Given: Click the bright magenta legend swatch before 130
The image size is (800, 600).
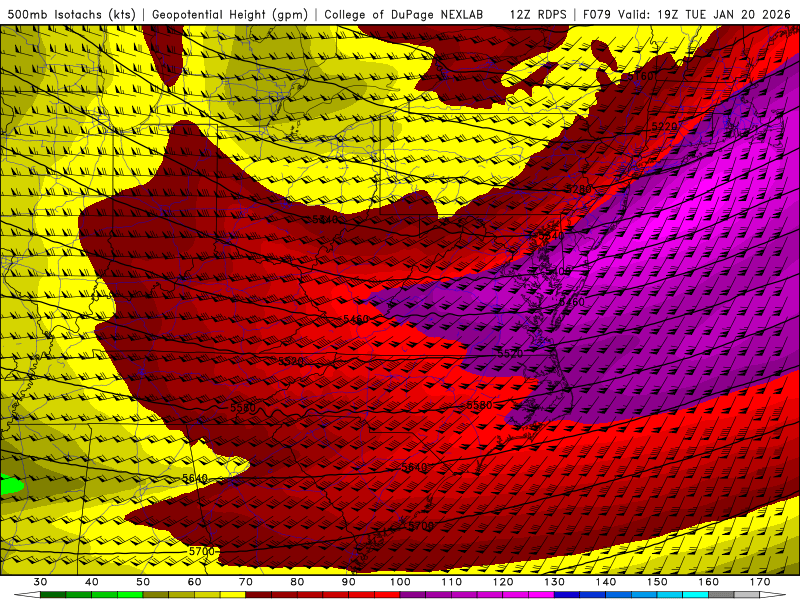Looking at the screenshot, I should [x=542, y=596].
